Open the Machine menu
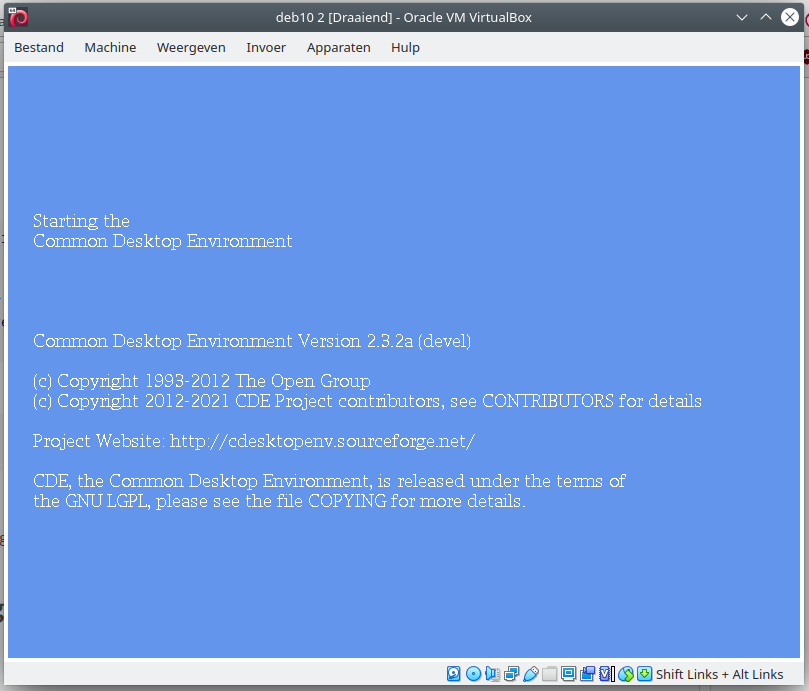The height and width of the screenshot is (691, 809). (x=110, y=47)
